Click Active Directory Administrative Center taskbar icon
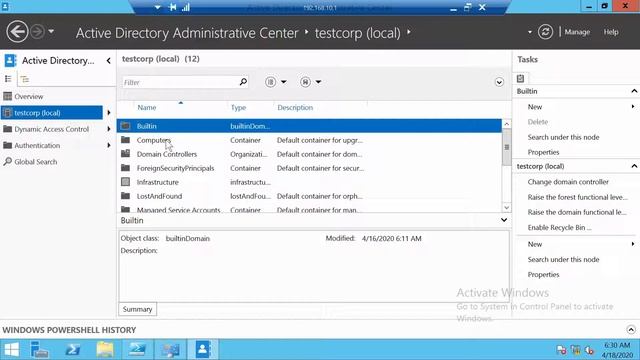Image resolution: width=640 pixels, height=360 pixels. click(203, 350)
